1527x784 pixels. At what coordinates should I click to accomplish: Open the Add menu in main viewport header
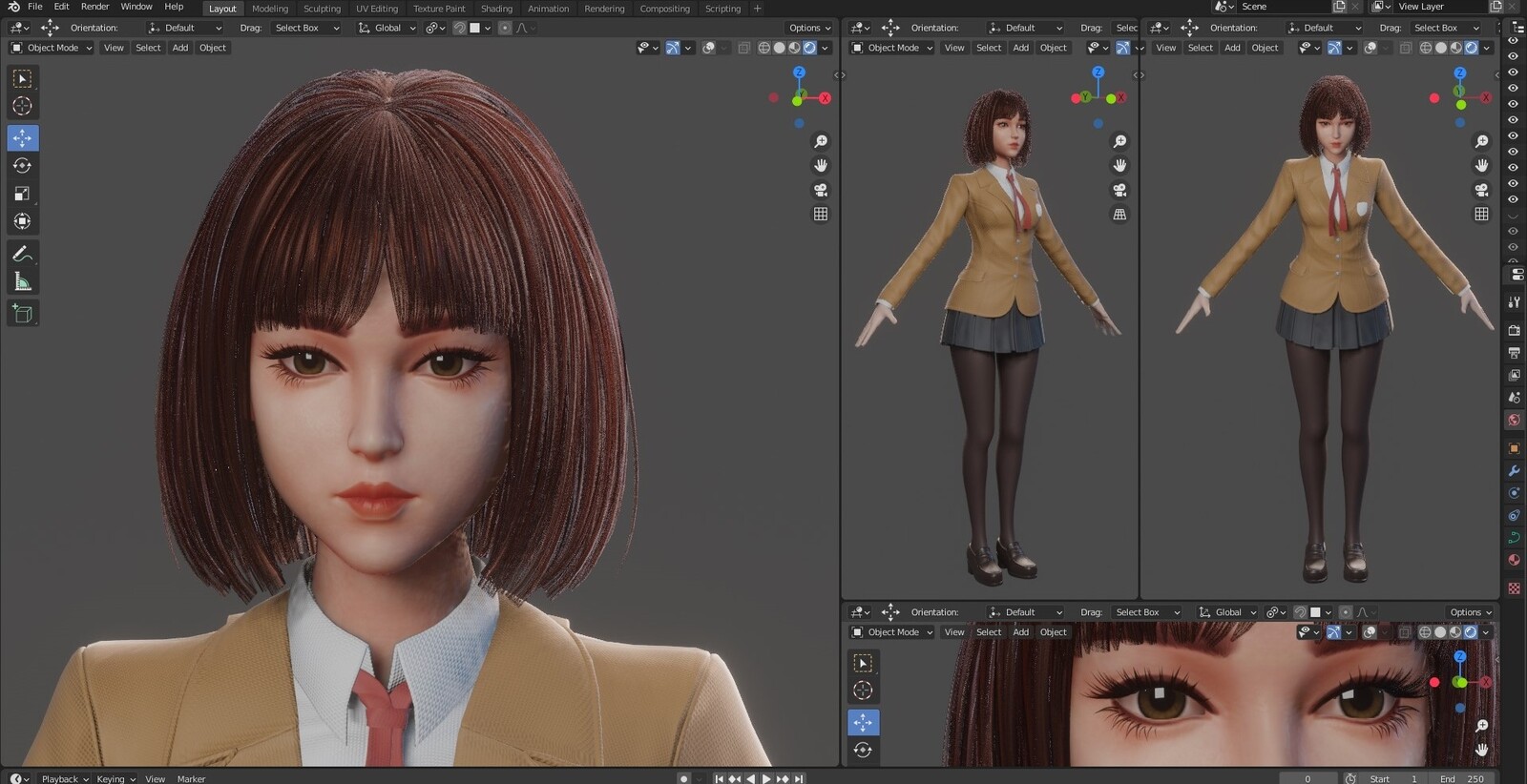179,48
